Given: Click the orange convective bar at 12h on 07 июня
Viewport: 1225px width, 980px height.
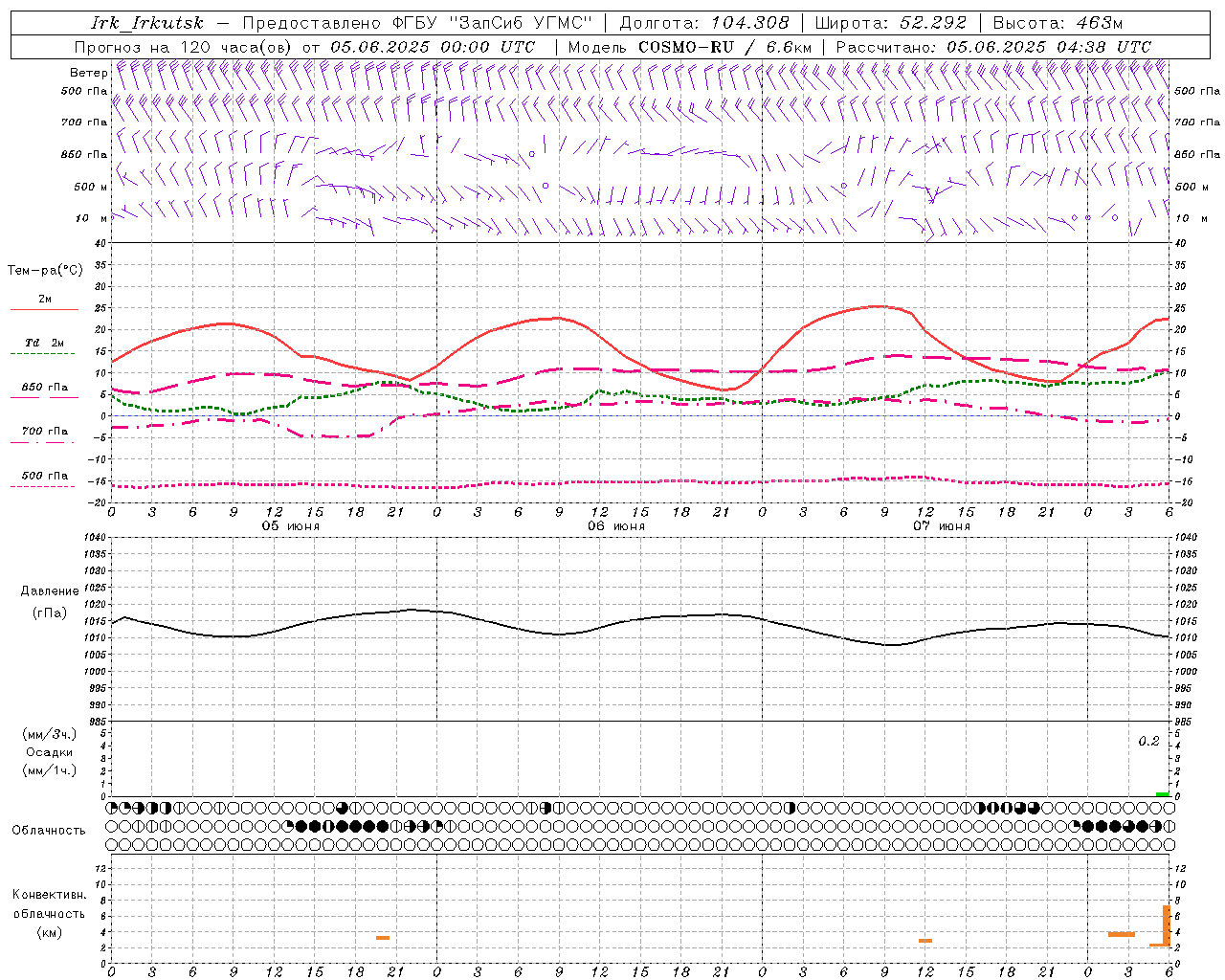Looking at the screenshot, I should point(925,941).
